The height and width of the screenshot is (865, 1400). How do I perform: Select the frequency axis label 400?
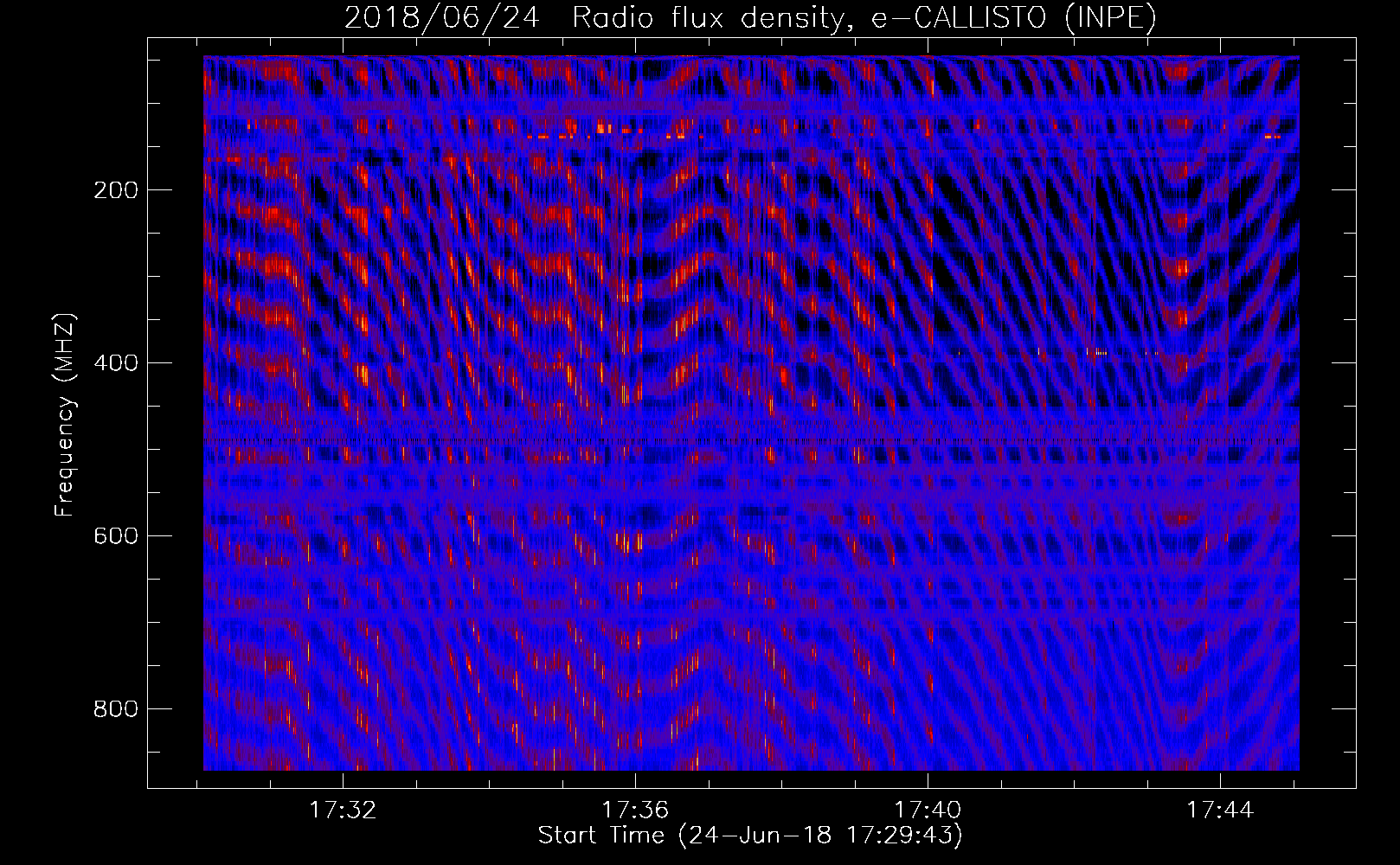pos(115,363)
